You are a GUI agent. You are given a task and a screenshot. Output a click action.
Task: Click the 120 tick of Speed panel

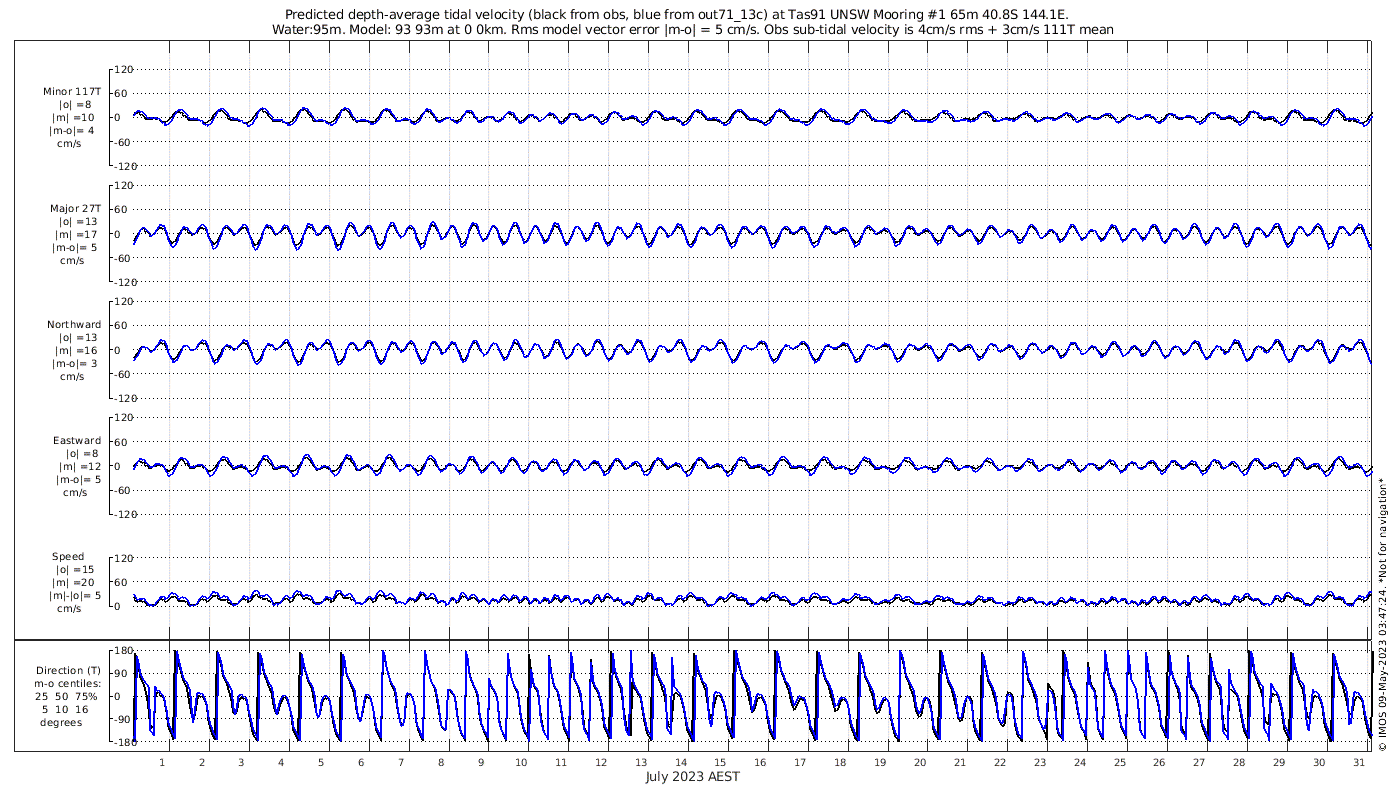(124, 557)
